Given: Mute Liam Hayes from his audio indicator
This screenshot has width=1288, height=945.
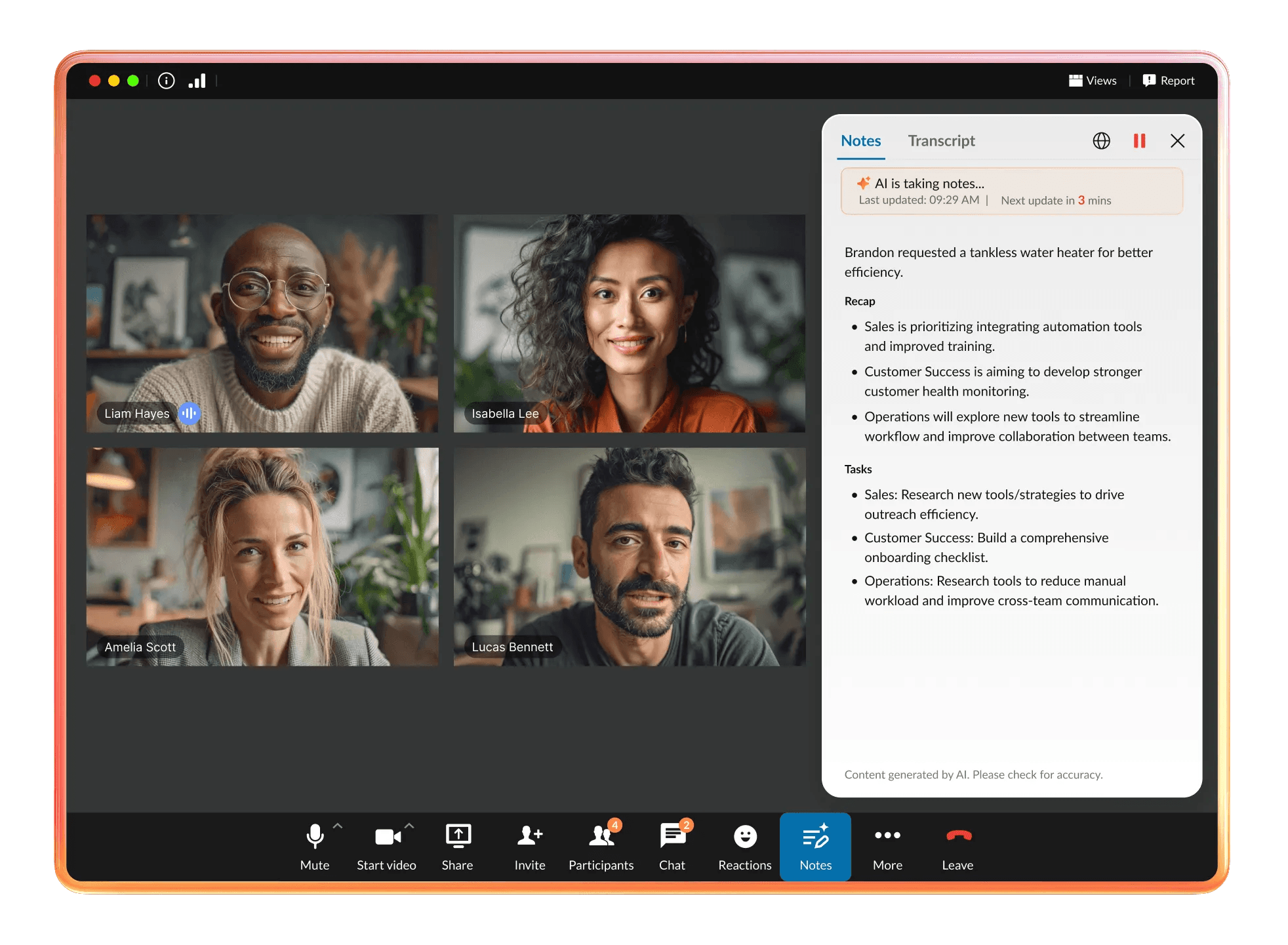Looking at the screenshot, I should click(190, 413).
